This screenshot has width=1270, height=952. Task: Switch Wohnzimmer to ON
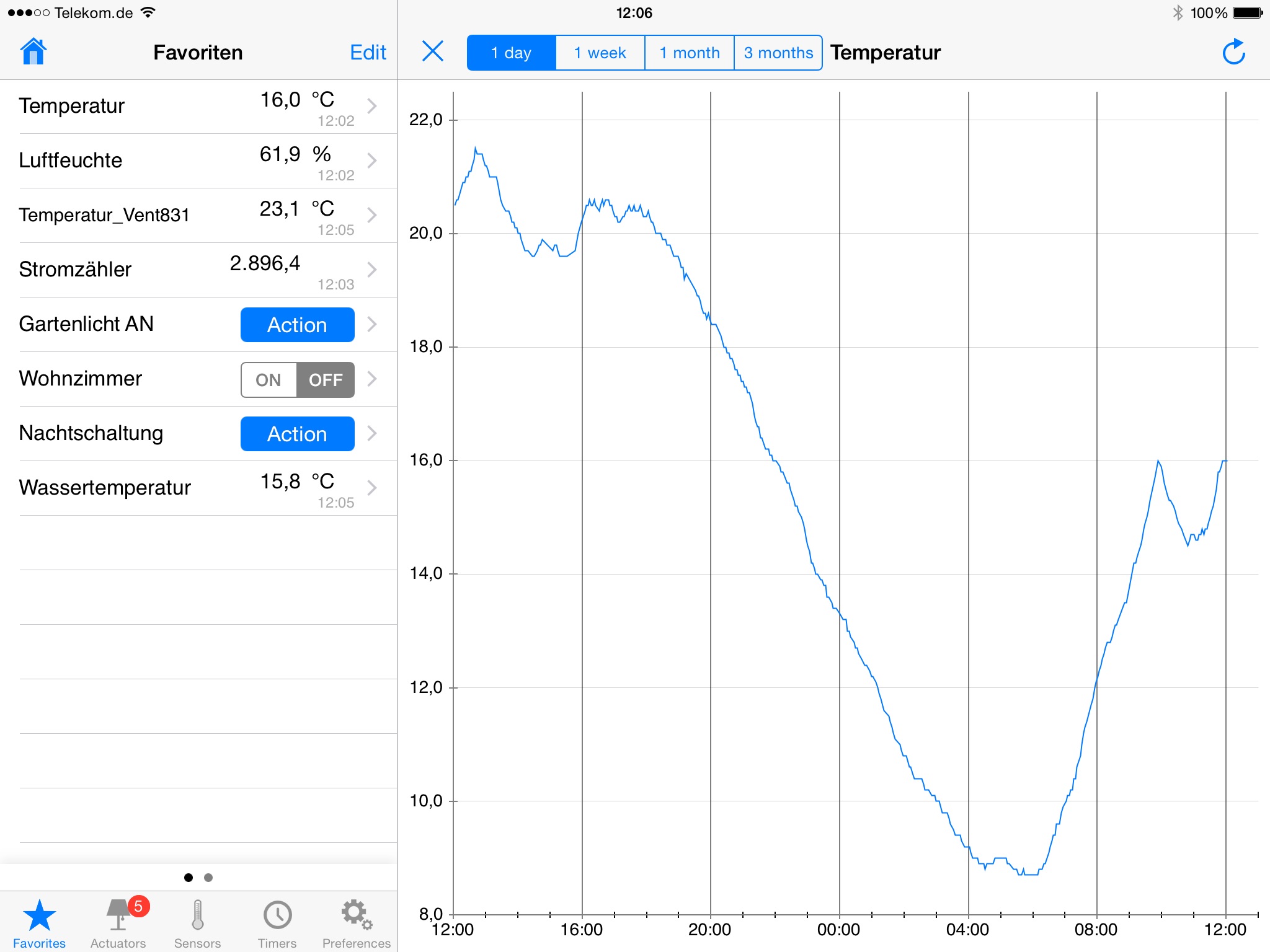[x=269, y=380]
